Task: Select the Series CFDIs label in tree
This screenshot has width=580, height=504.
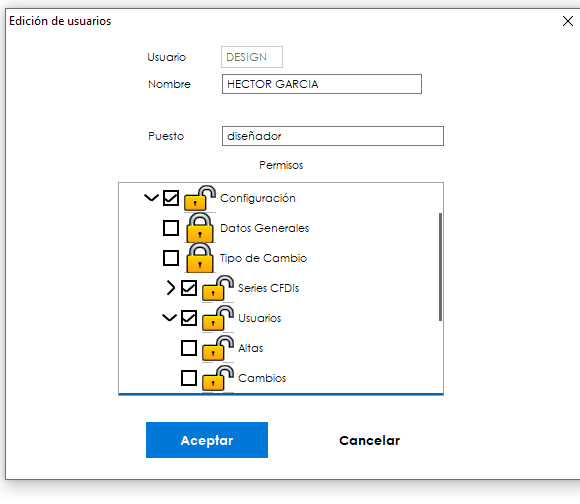Action: pos(269,288)
